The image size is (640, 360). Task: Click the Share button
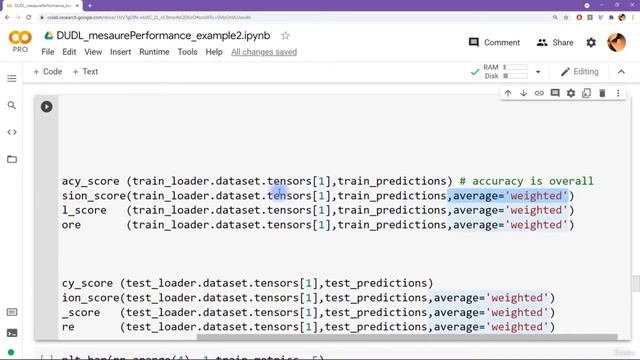555,42
